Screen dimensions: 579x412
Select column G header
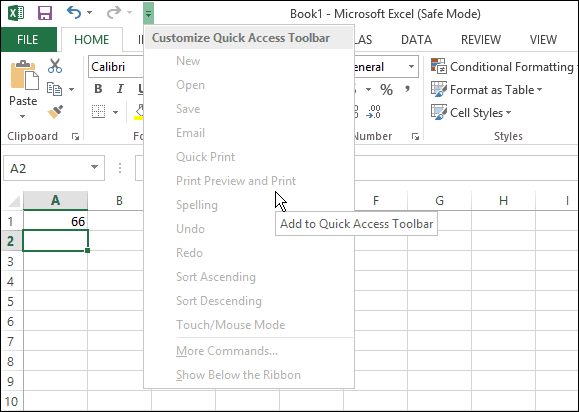pos(439,200)
